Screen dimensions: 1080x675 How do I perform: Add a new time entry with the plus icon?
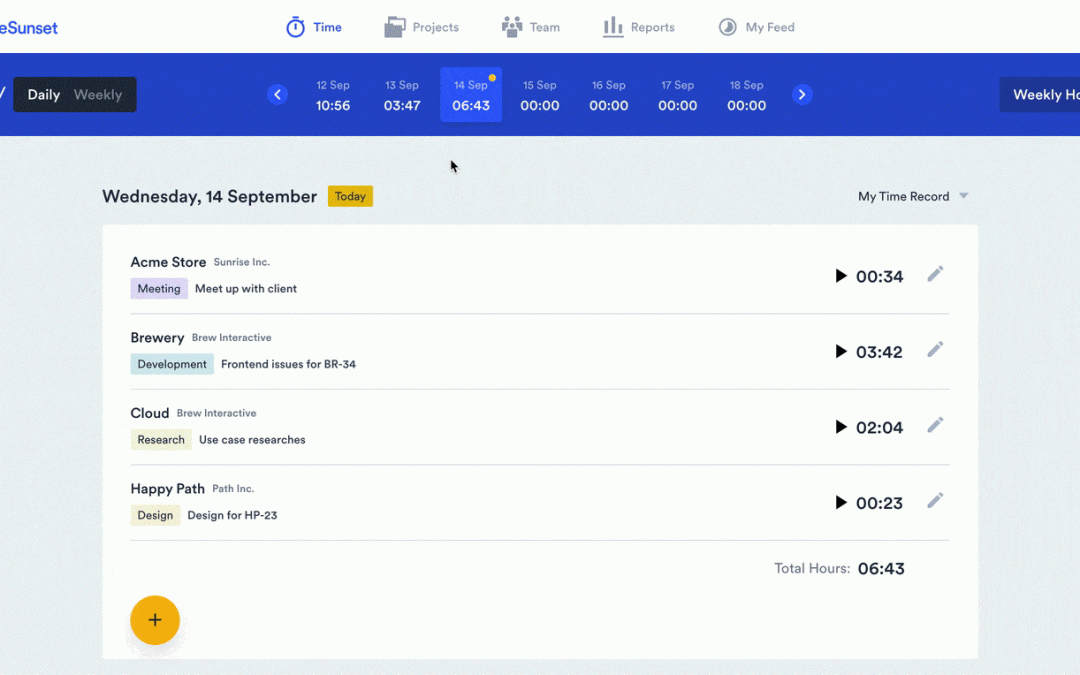point(155,620)
